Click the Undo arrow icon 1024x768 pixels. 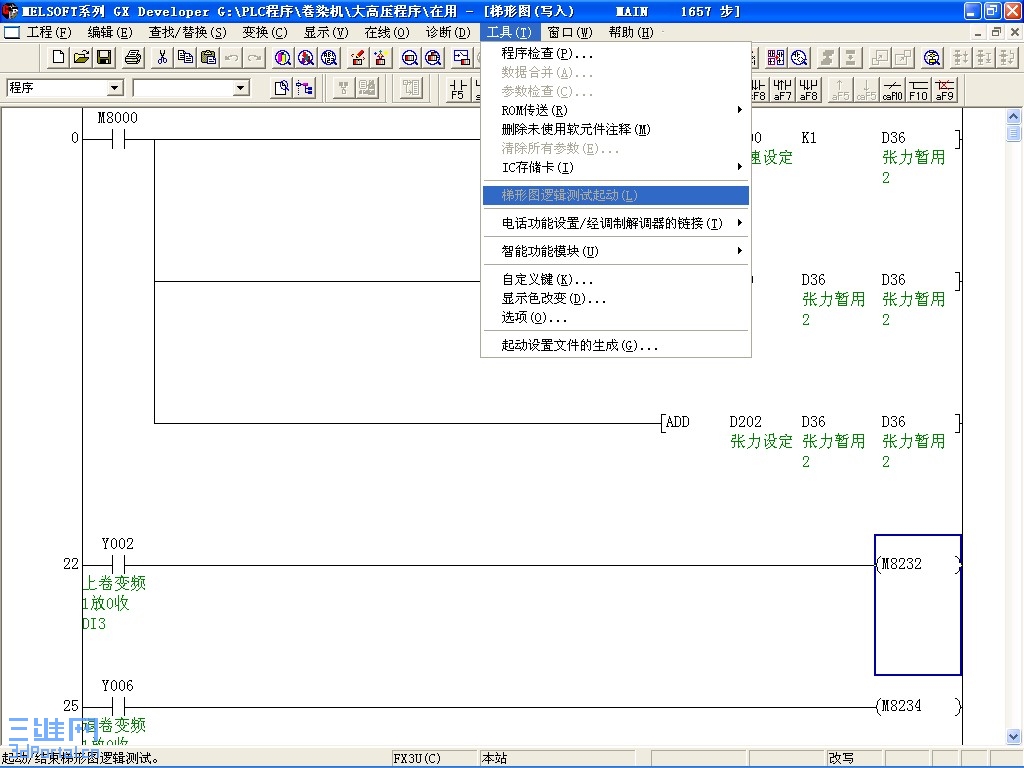[x=231, y=57]
